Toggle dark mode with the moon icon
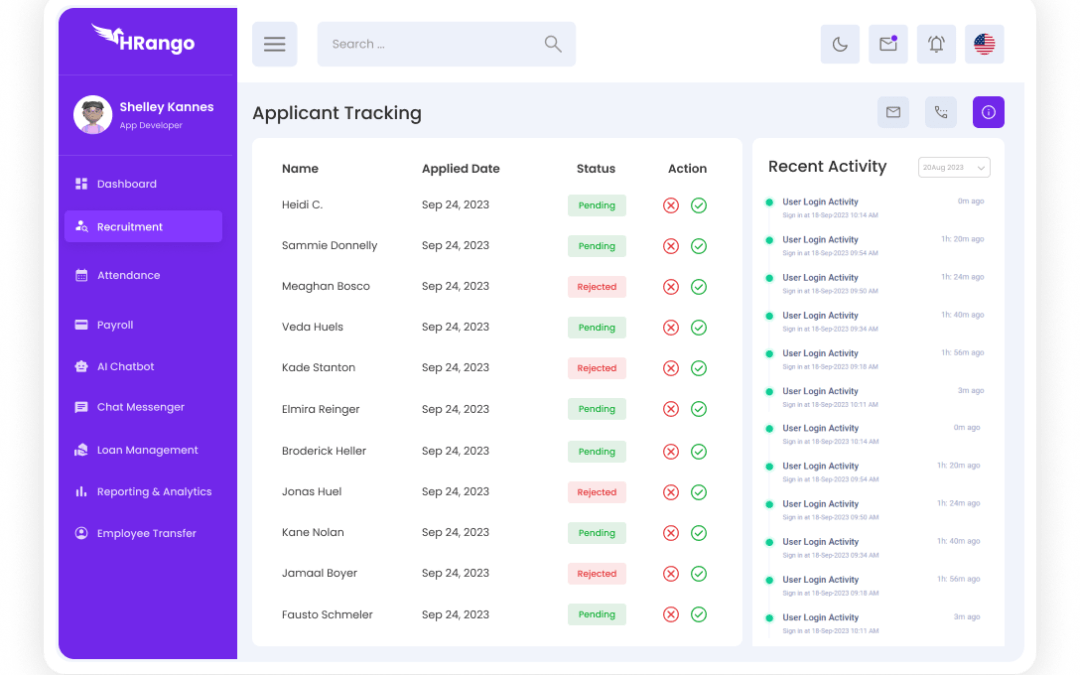Screen dimensions: 1080x675 pos(840,44)
